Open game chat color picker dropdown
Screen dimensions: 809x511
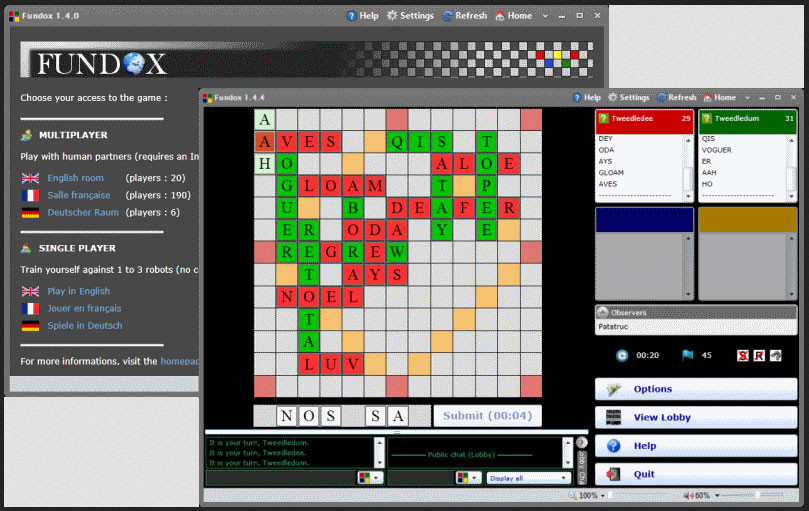[370, 478]
